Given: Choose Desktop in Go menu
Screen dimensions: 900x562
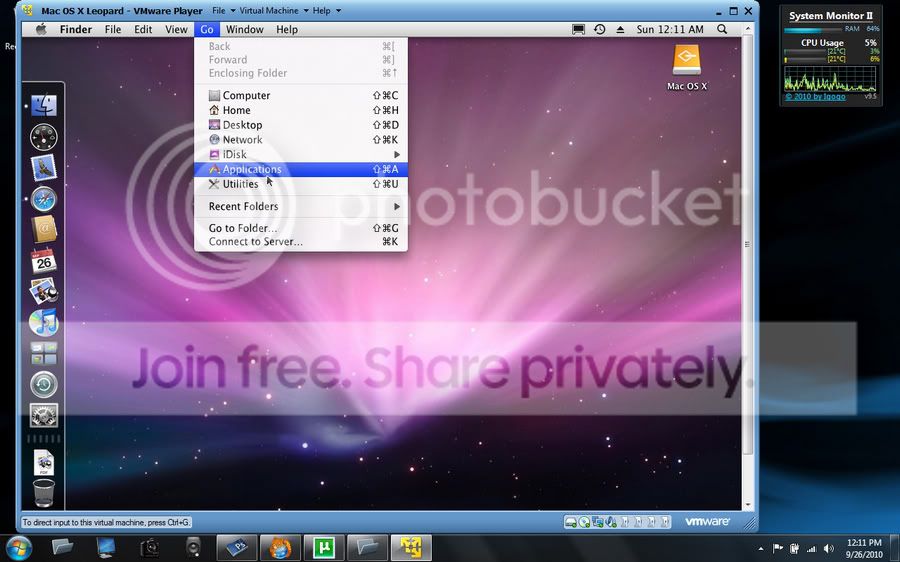Looking at the screenshot, I should tap(301, 125).
